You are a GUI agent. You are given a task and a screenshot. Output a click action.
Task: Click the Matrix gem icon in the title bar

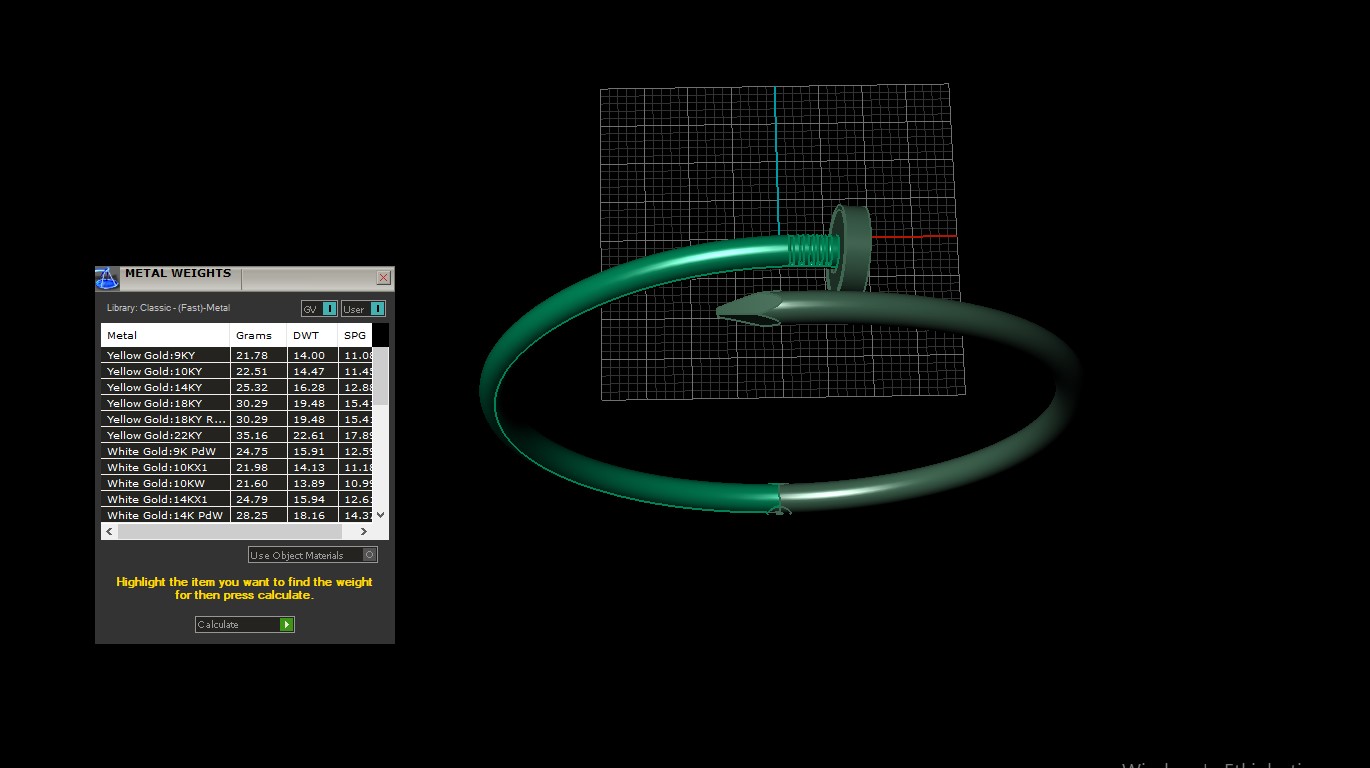[107, 278]
